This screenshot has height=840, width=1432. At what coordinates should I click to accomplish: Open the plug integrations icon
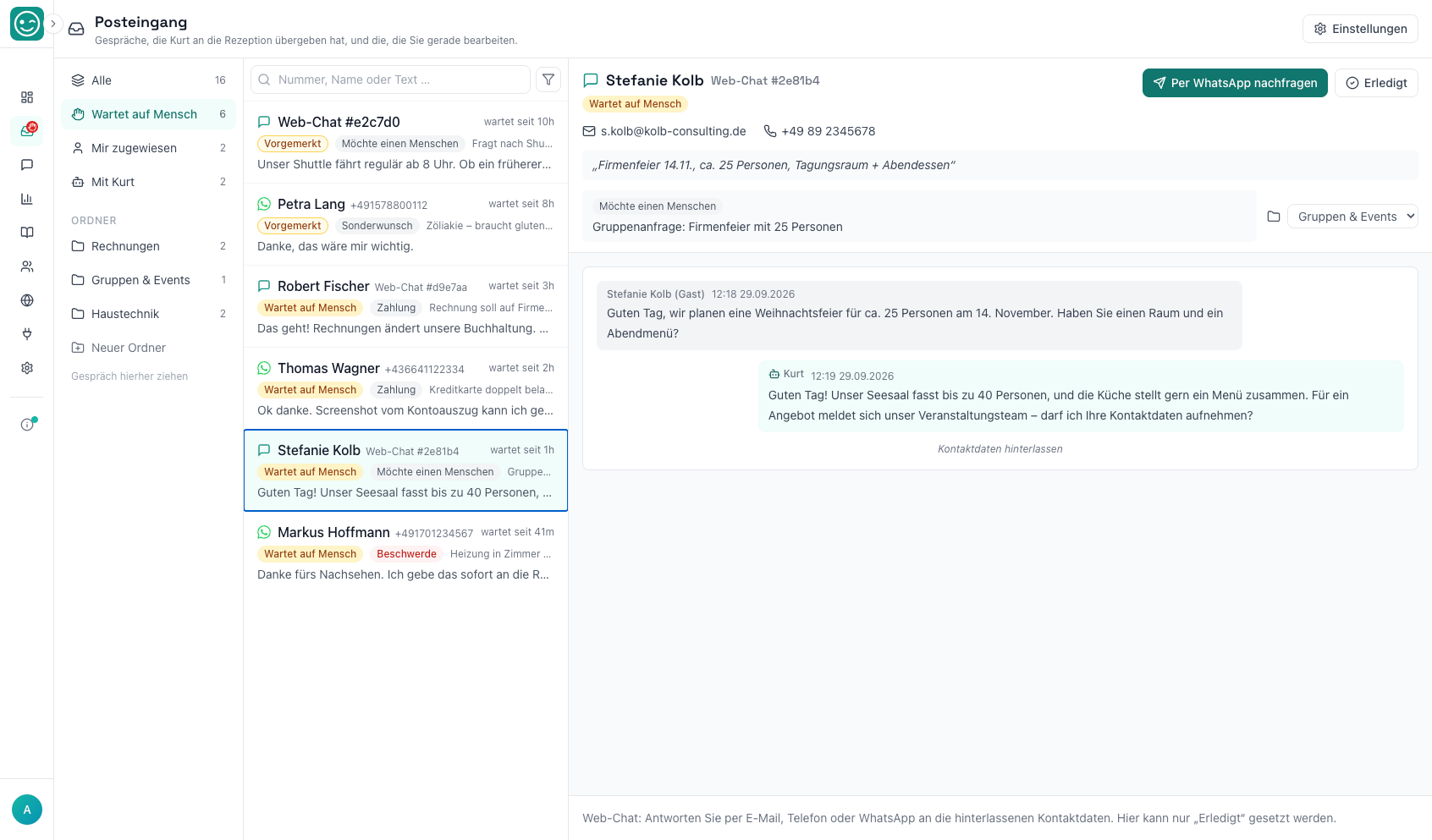click(x=27, y=334)
